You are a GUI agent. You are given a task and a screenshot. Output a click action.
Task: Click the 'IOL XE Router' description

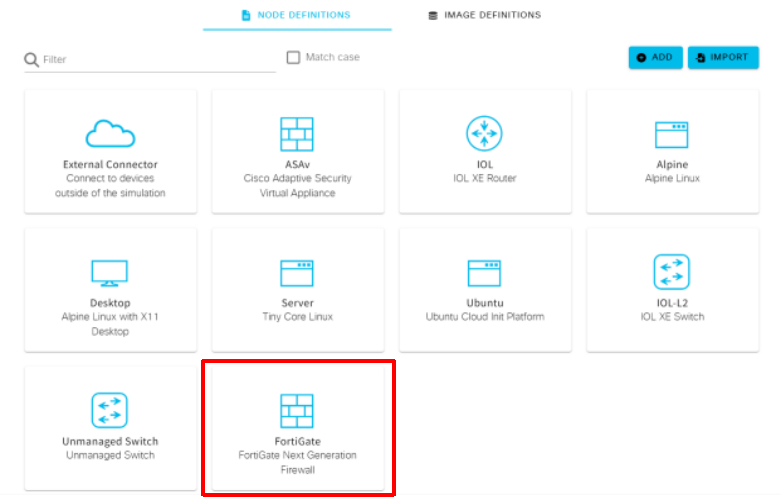484,178
